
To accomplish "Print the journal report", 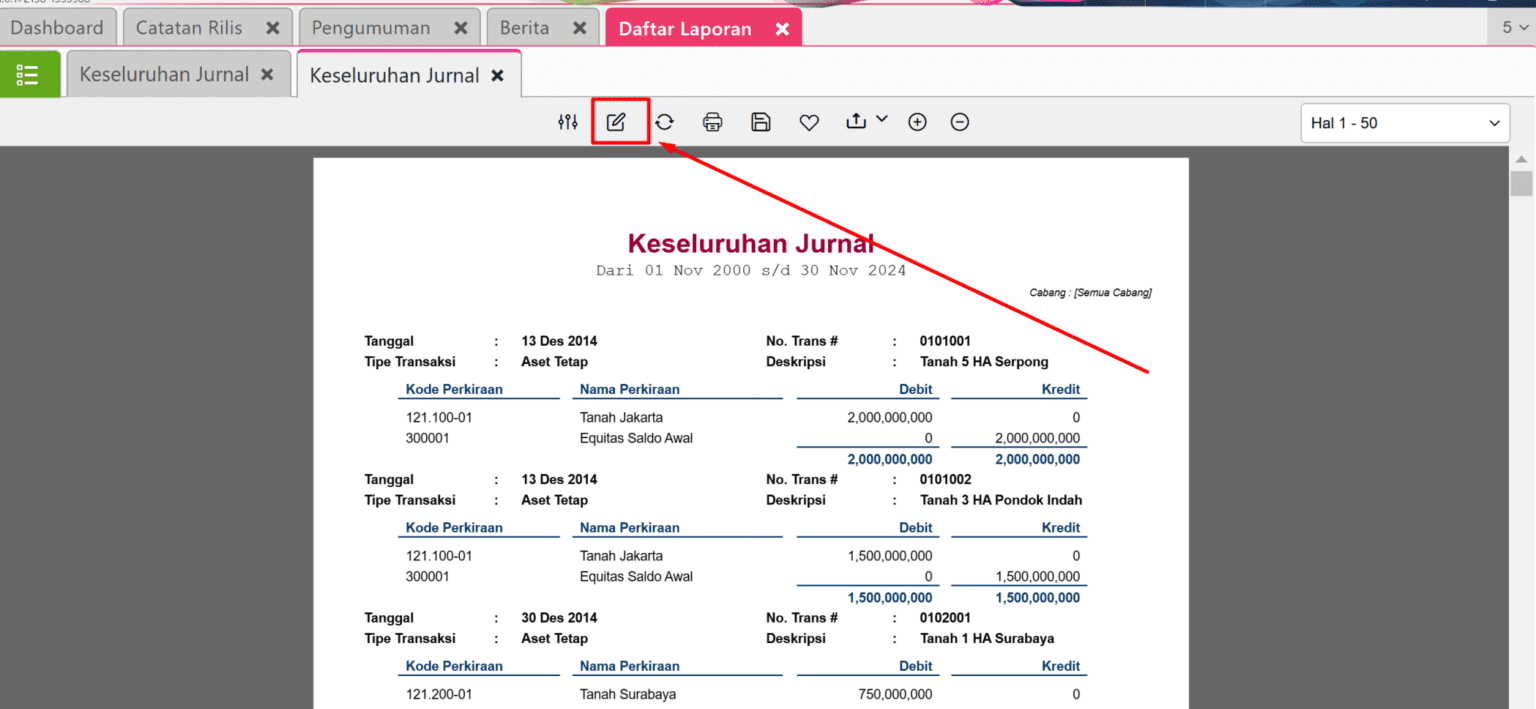I will click(712, 121).
